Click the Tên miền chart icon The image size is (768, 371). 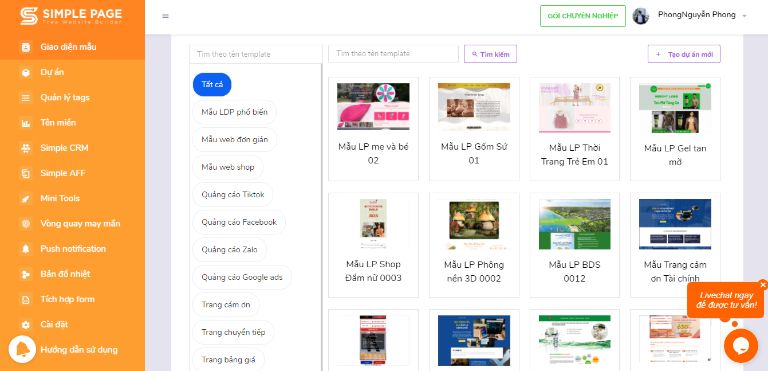point(25,123)
